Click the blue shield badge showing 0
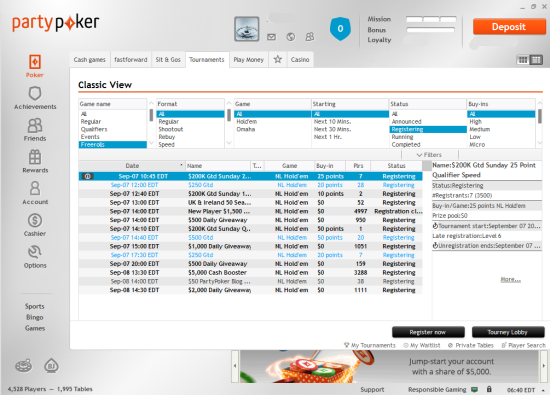550x395 pixels. pyautogui.click(x=340, y=28)
